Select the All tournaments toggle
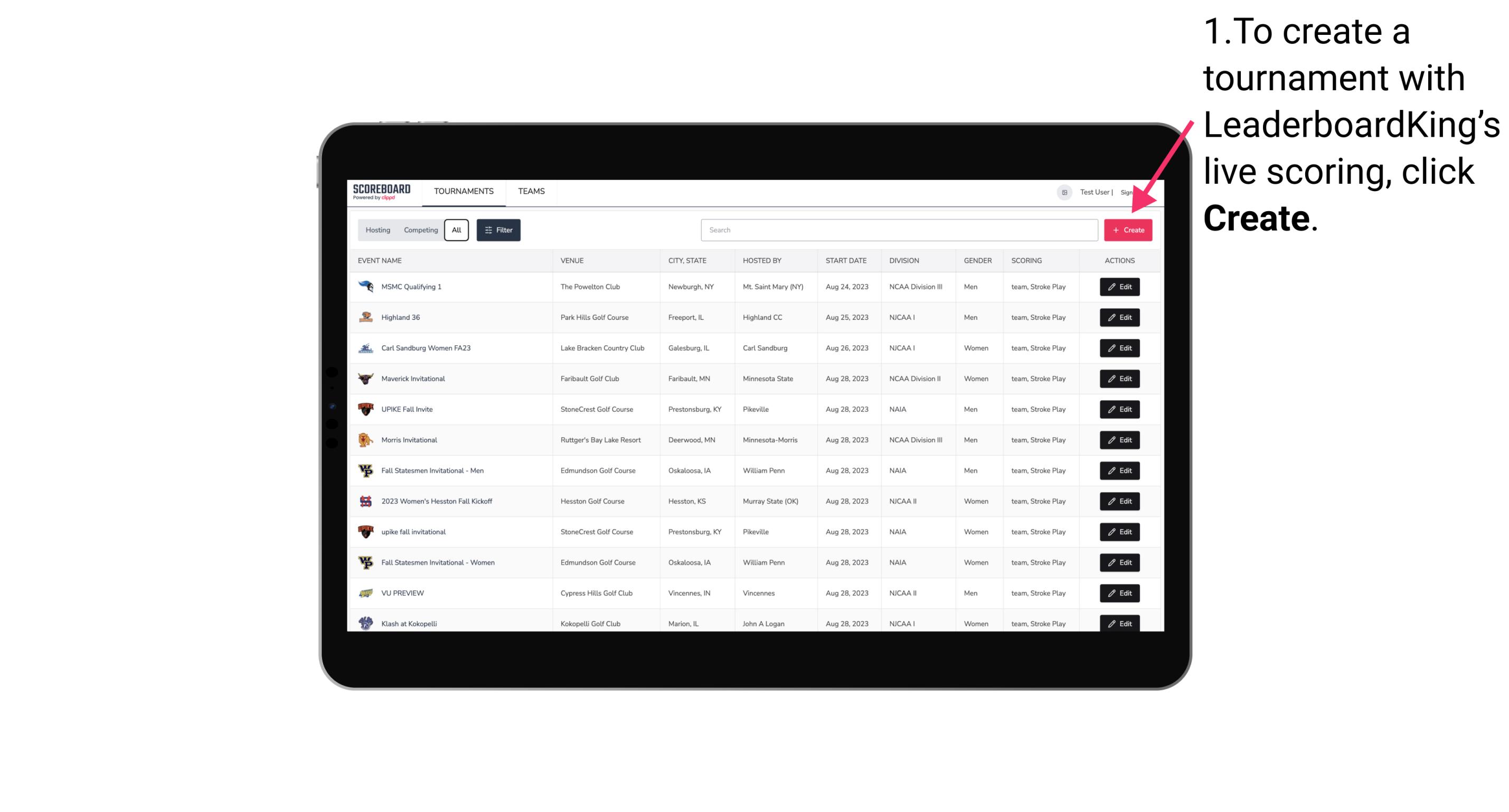The image size is (1509, 812). (x=456, y=230)
